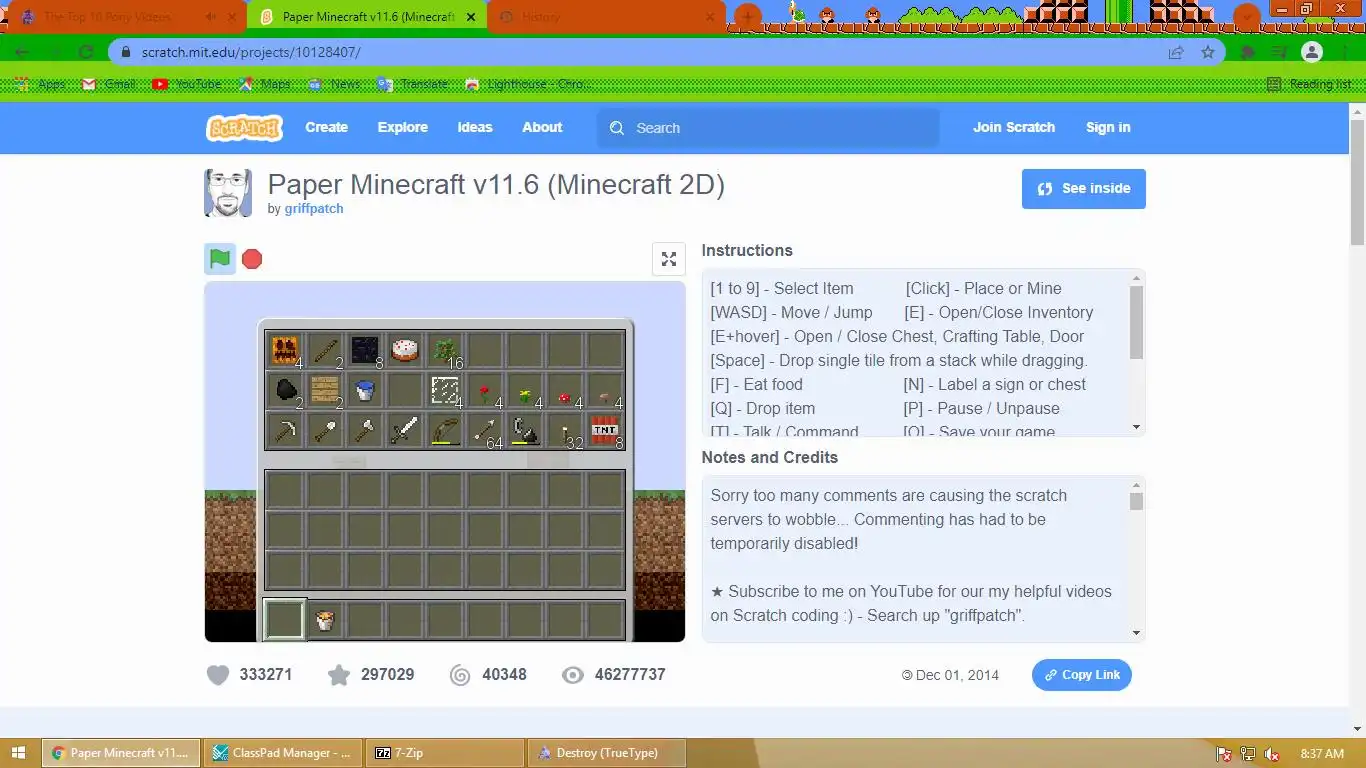Select the red mushroom stack
Viewport: 1366px width, 768px height.
(x=565, y=391)
